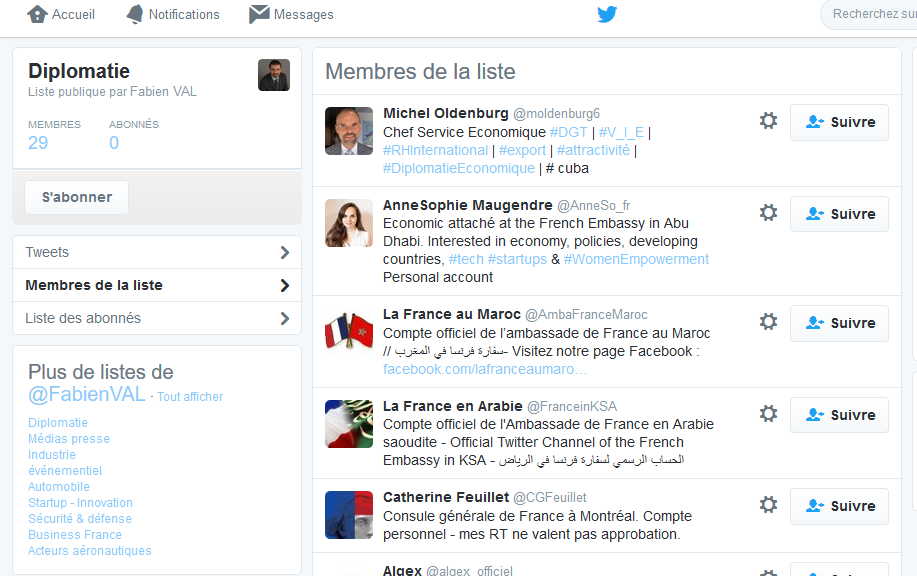Click the Twitter search field
The width and height of the screenshot is (917, 576).
click(870, 14)
